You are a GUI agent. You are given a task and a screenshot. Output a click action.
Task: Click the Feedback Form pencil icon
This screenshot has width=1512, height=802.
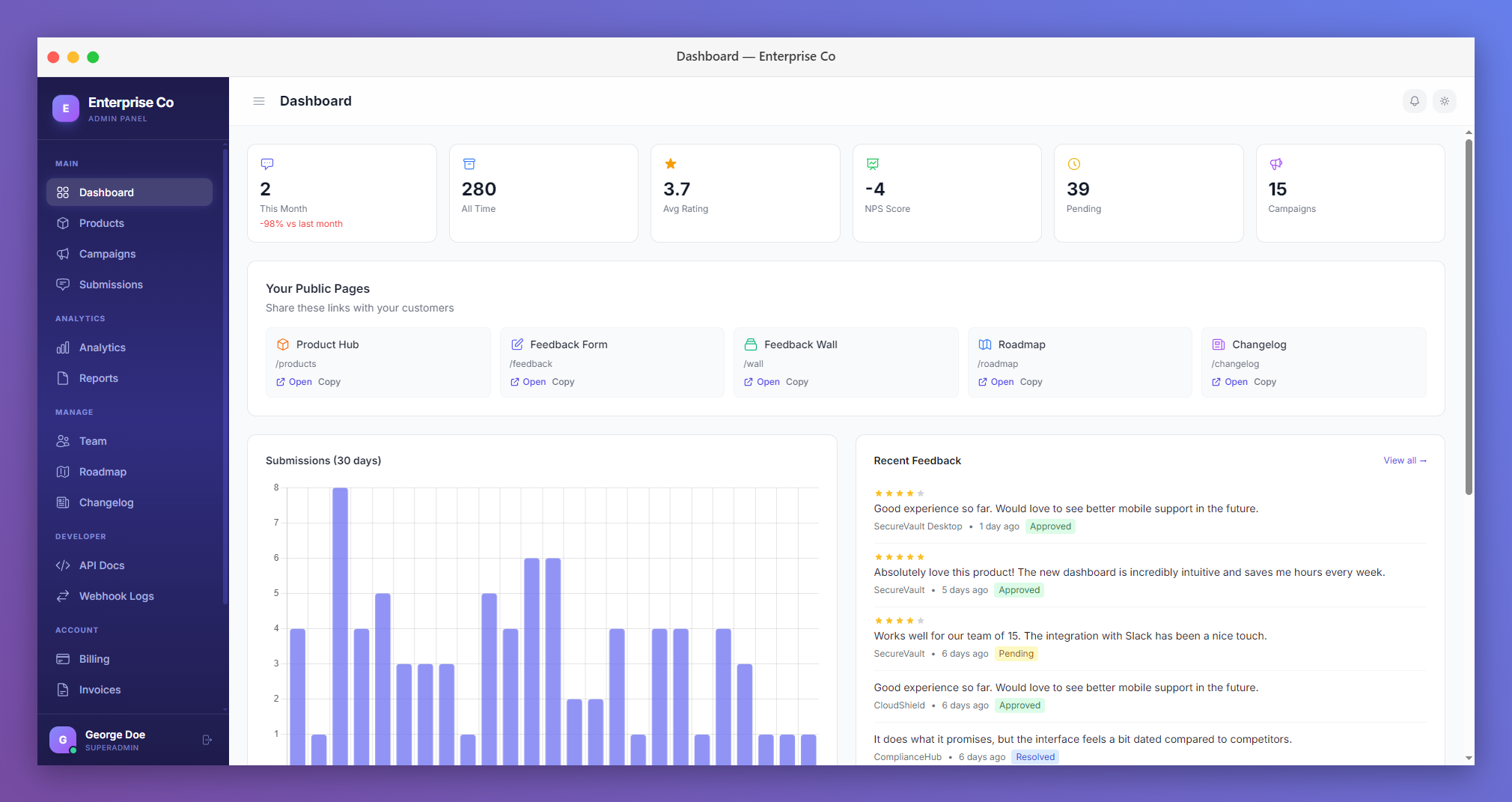tap(516, 344)
